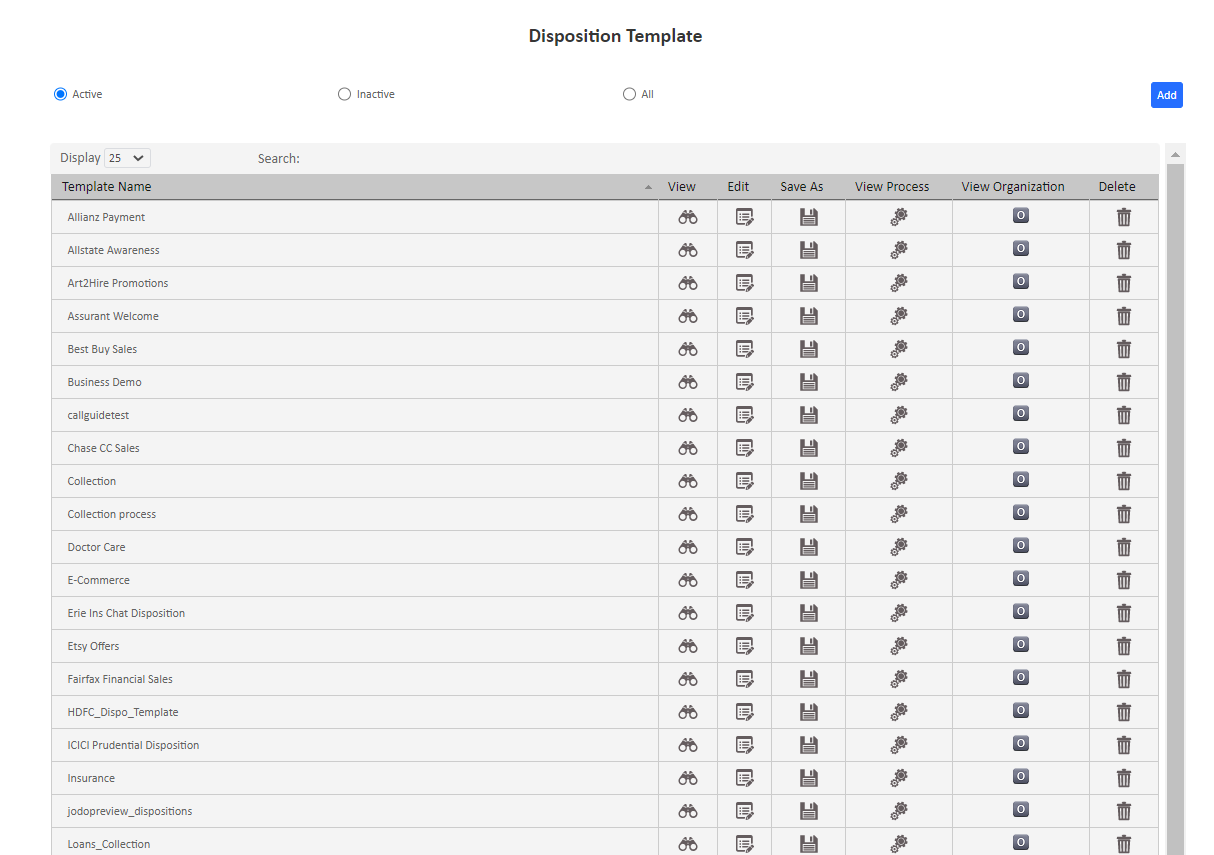Open the Display entries count dropdown
This screenshot has width=1214, height=855.
(127, 157)
